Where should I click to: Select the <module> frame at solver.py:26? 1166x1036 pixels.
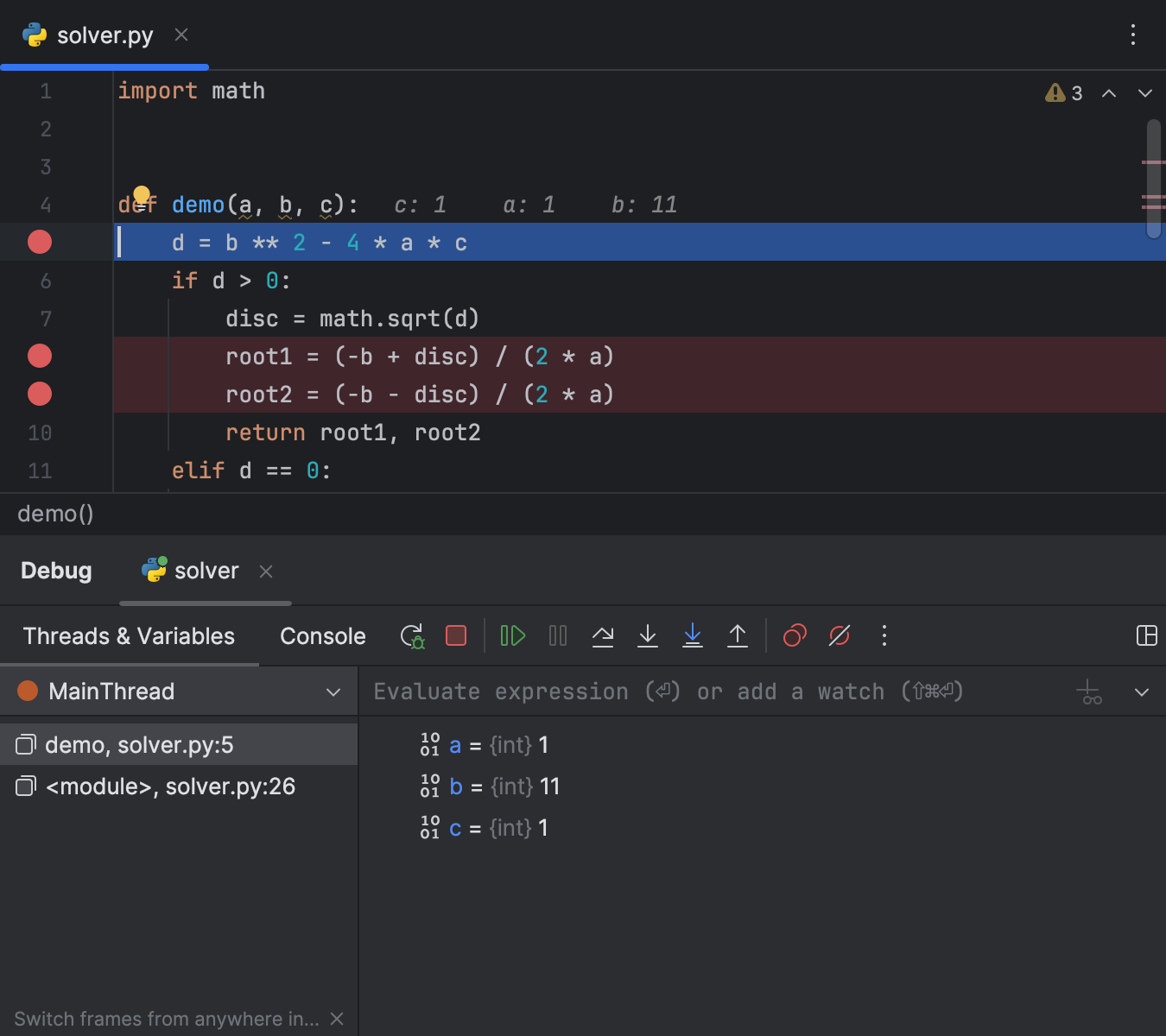[170, 786]
